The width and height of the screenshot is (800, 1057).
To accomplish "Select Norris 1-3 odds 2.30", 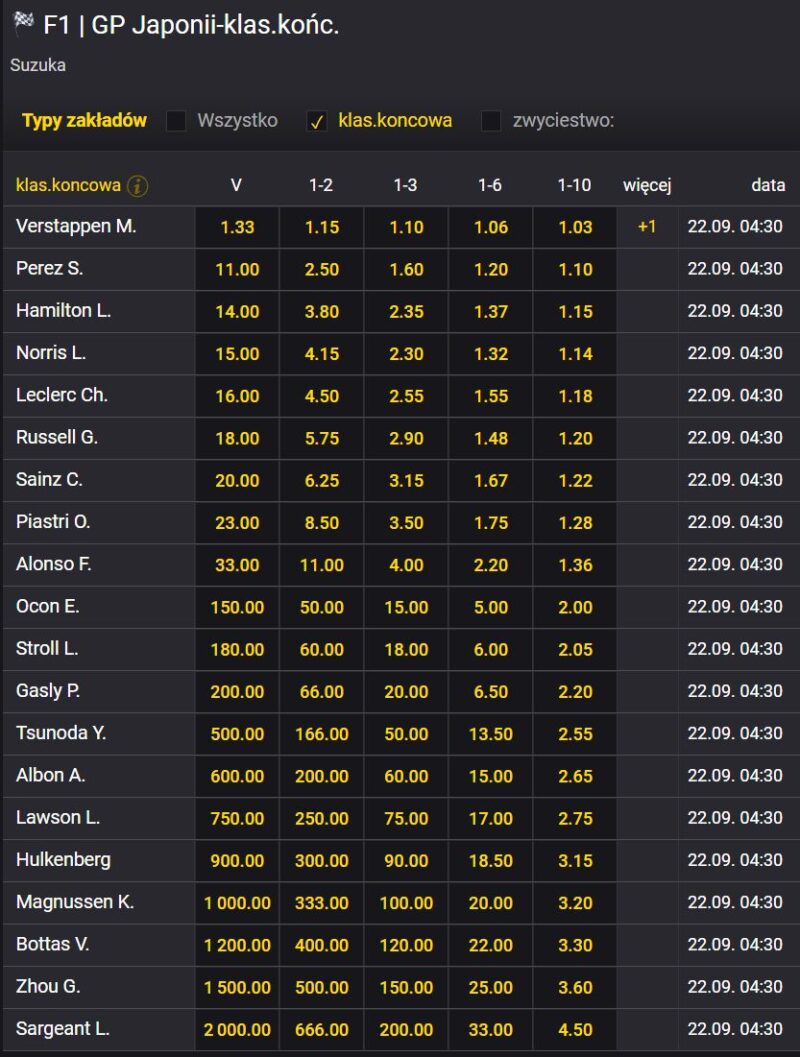I will (406, 354).
